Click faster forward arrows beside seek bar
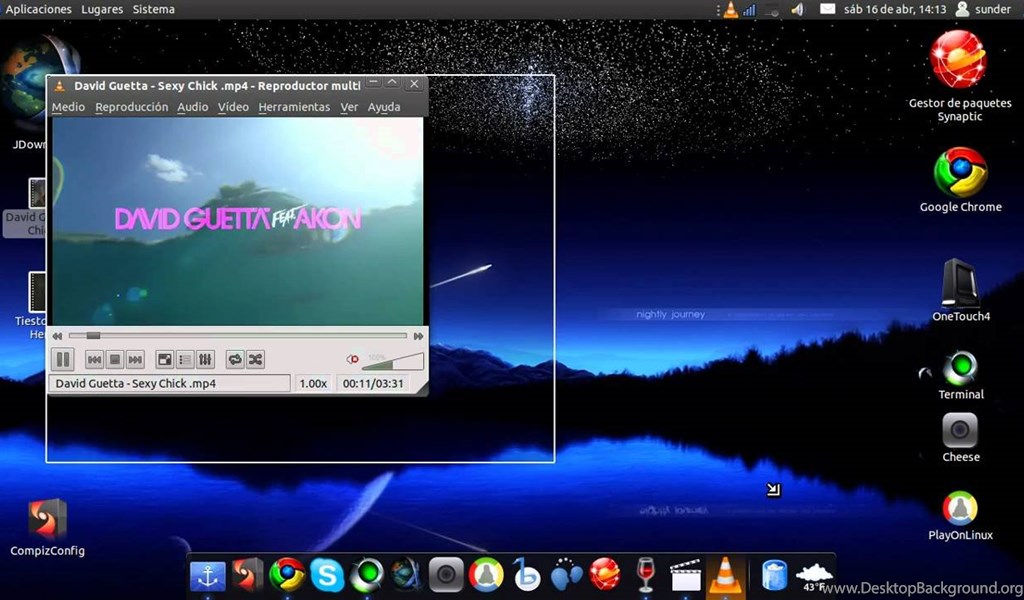Image resolution: width=1024 pixels, height=600 pixels. coord(419,336)
